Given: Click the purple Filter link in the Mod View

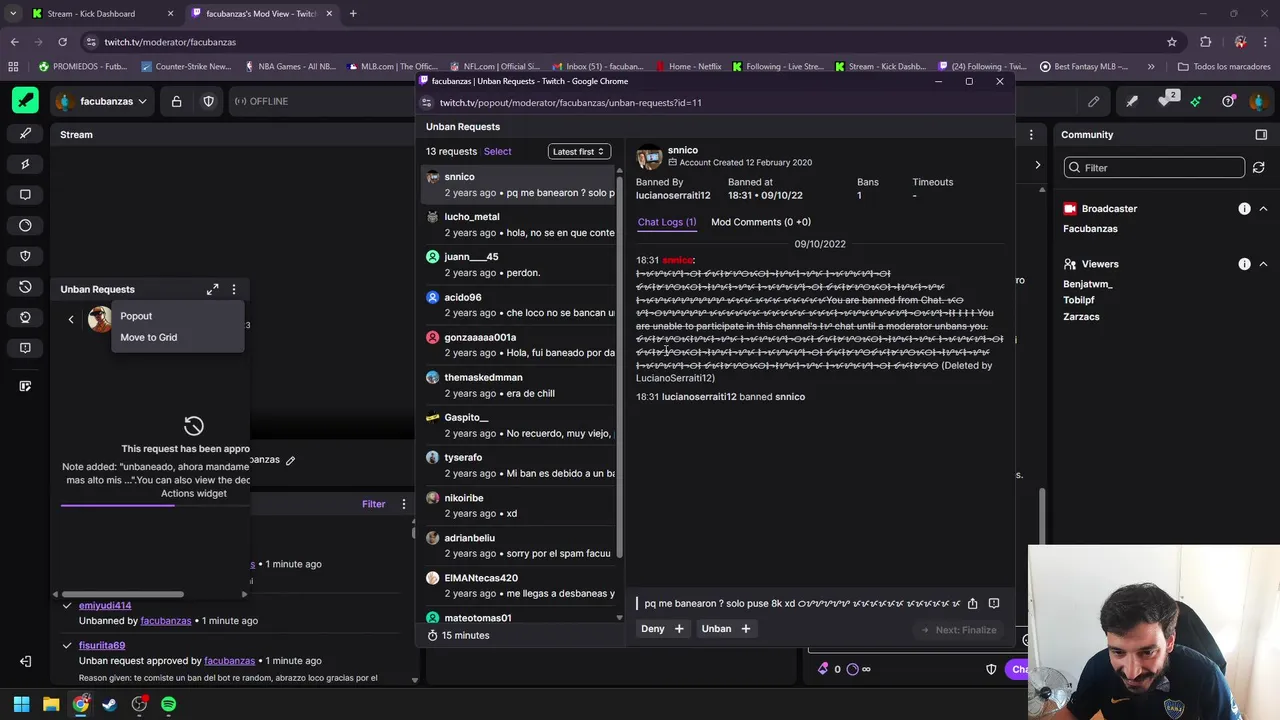Looking at the screenshot, I should coord(373,504).
